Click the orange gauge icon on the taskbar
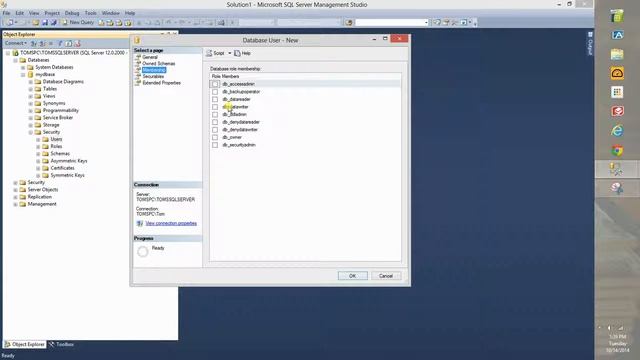 coord(617,73)
